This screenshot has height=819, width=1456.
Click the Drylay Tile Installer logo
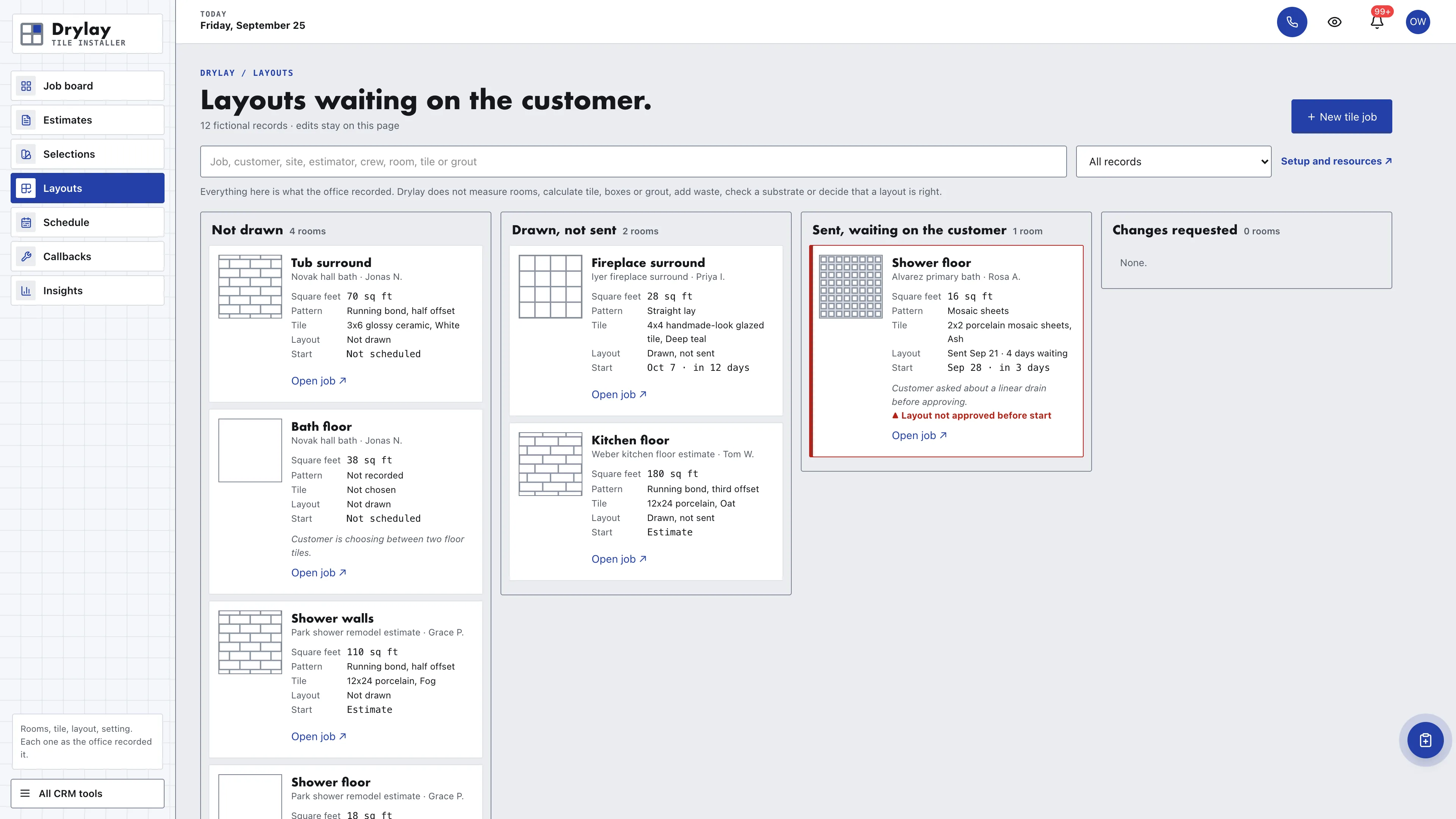click(x=88, y=34)
